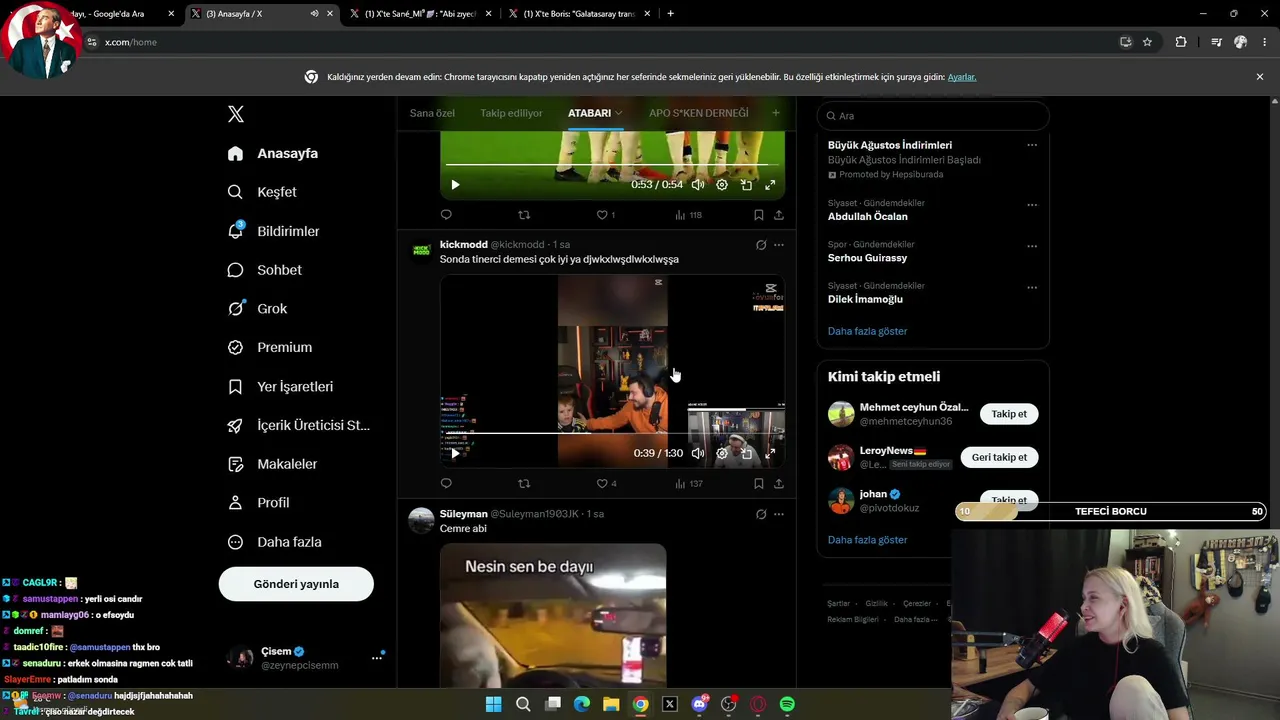The width and height of the screenshot is (1280, 720).
Task: Switch to the Takip ediyor tab
Action: point(511,113)
